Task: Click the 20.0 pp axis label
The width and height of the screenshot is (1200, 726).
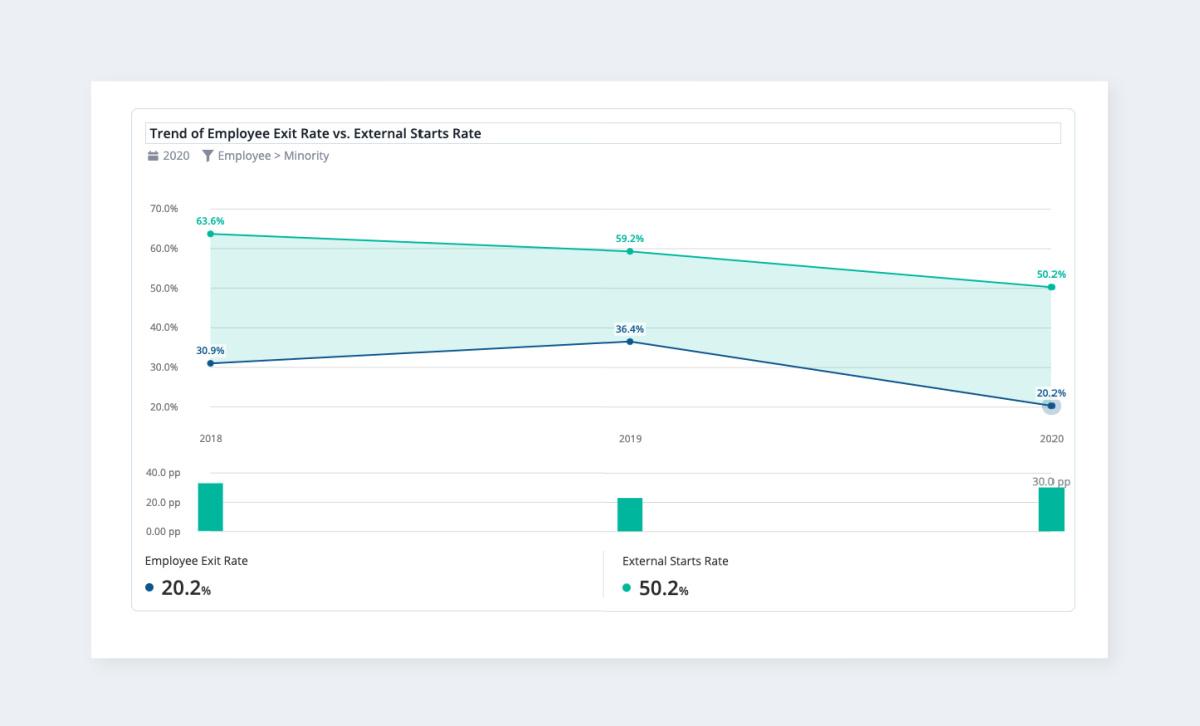Action: click(163, 502)
